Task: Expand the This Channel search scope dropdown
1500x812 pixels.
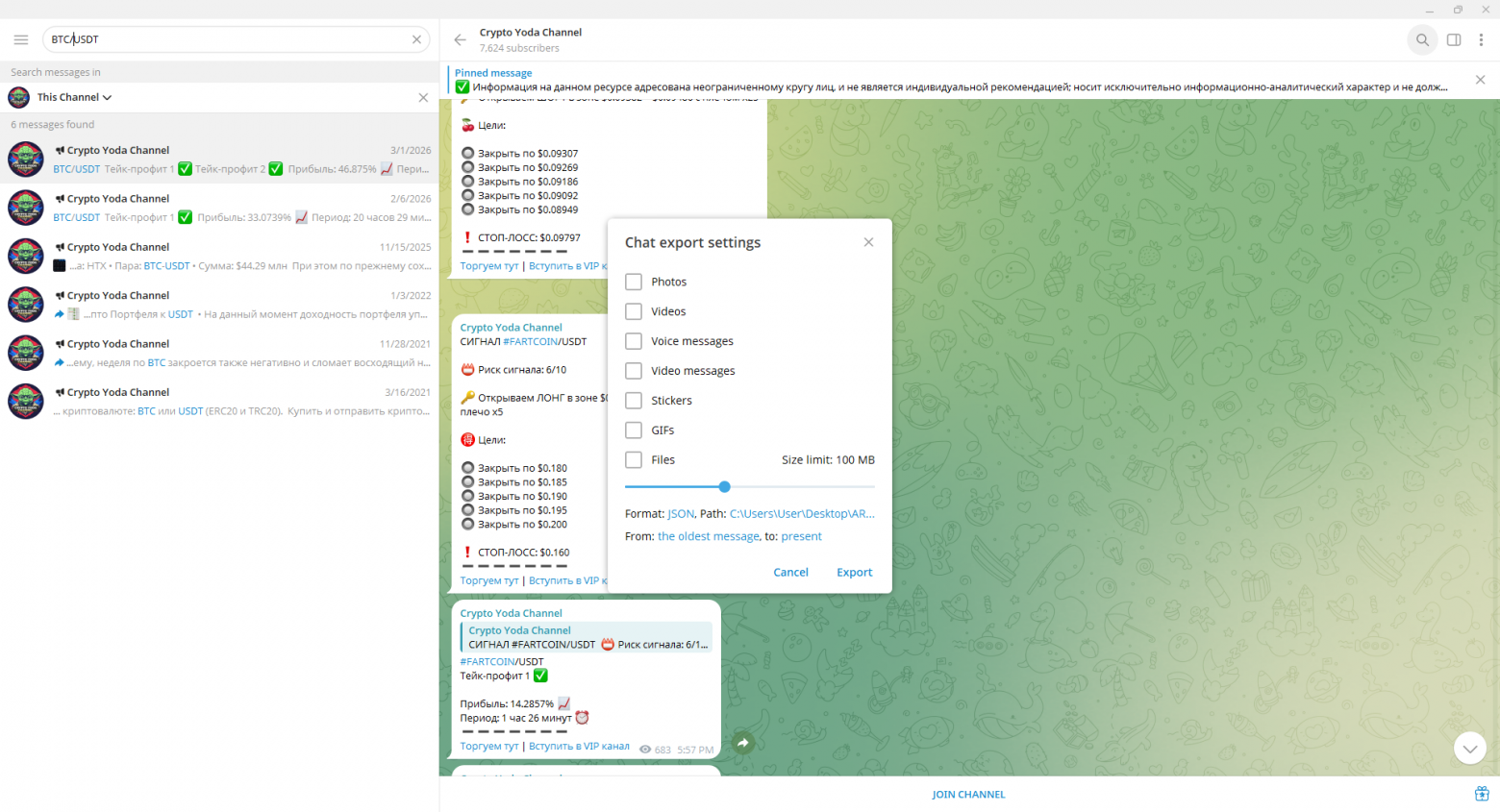Action: (x=75, y=97)
